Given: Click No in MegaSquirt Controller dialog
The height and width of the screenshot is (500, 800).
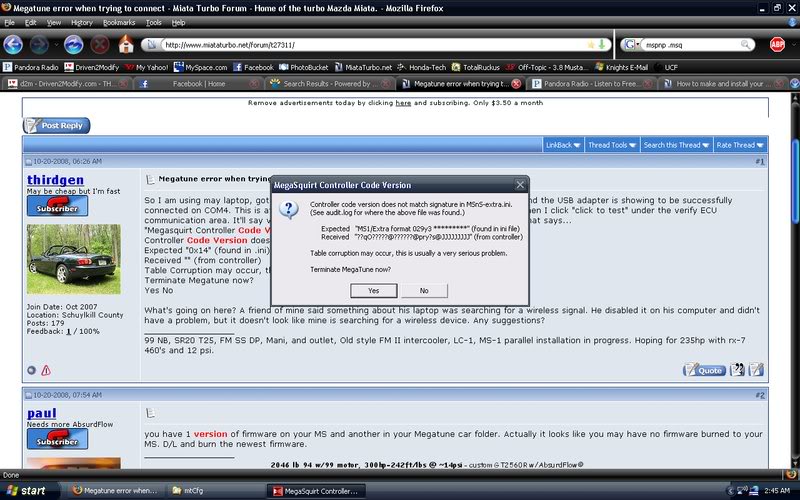Looking at the screenshot, I should pos(424,290).
